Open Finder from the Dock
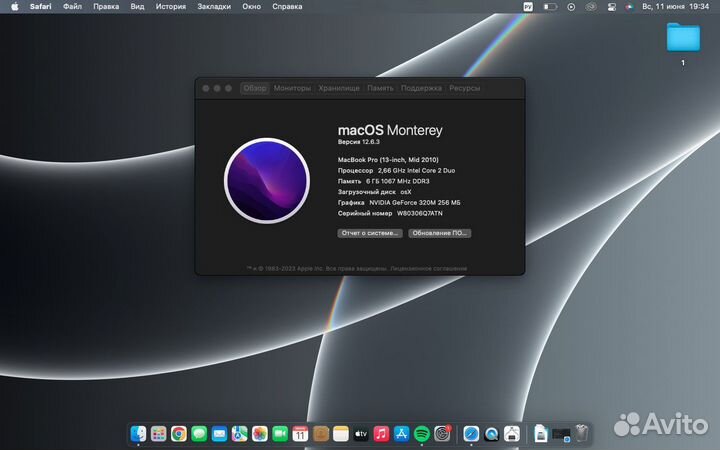 [x=138, y=433]
